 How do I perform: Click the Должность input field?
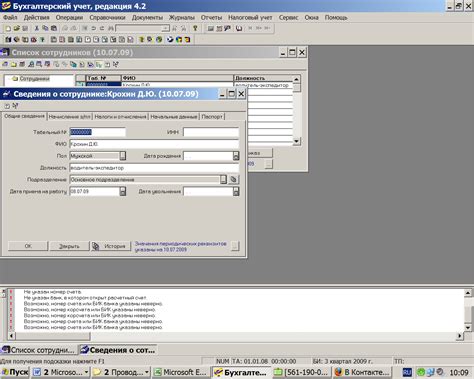[x=154, y=168]
